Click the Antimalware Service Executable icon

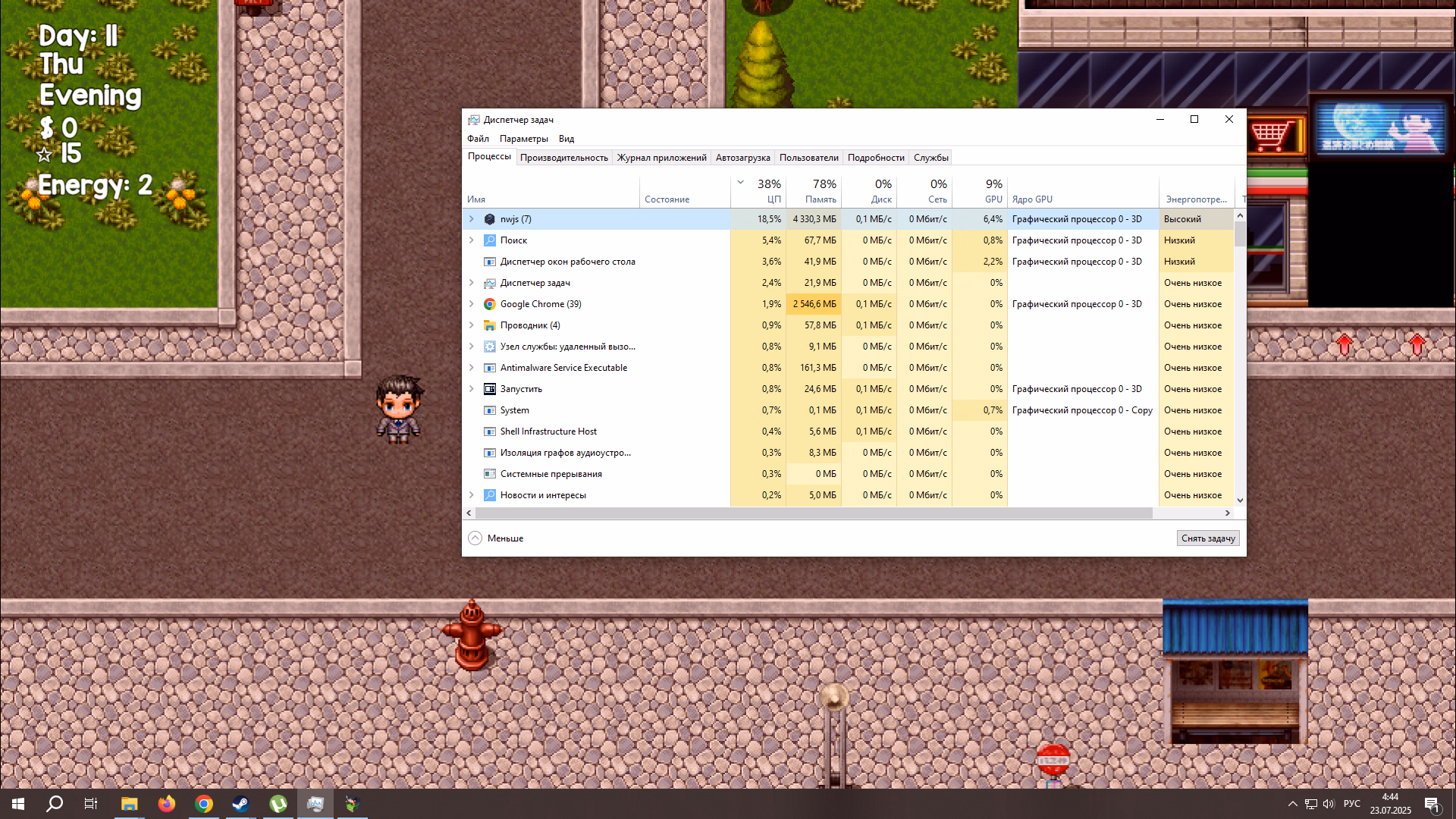click(490, 368)
